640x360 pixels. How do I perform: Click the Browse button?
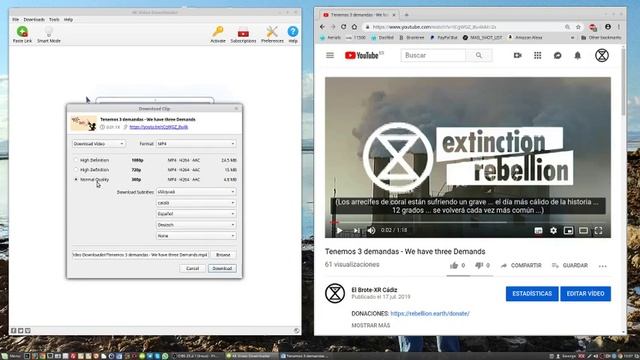(x=223, y=255)
